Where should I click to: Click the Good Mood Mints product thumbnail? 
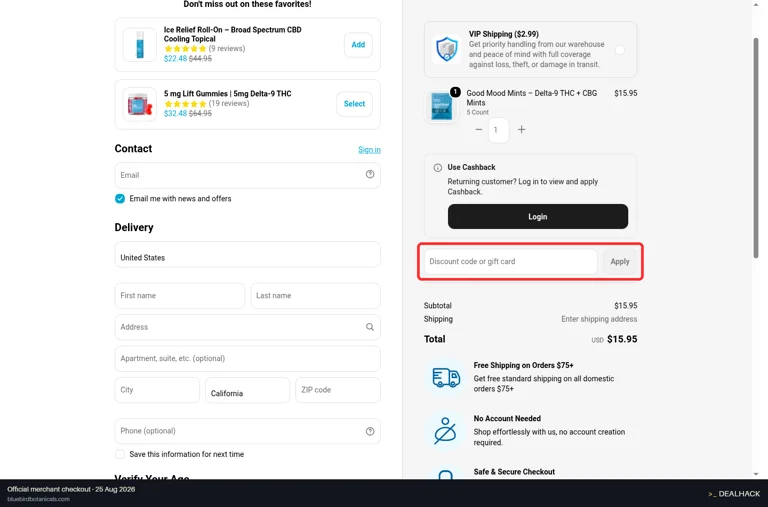coord(441,106)
